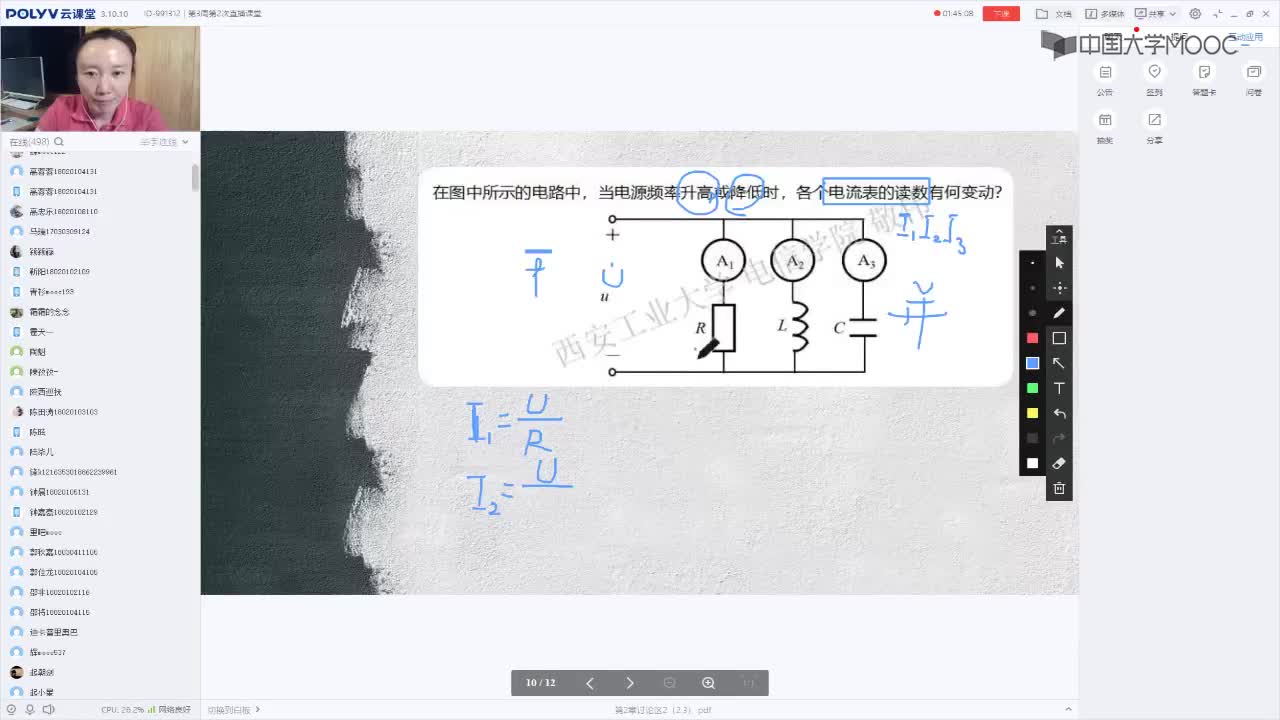Expand the bottom document panel chevron

1068,710
